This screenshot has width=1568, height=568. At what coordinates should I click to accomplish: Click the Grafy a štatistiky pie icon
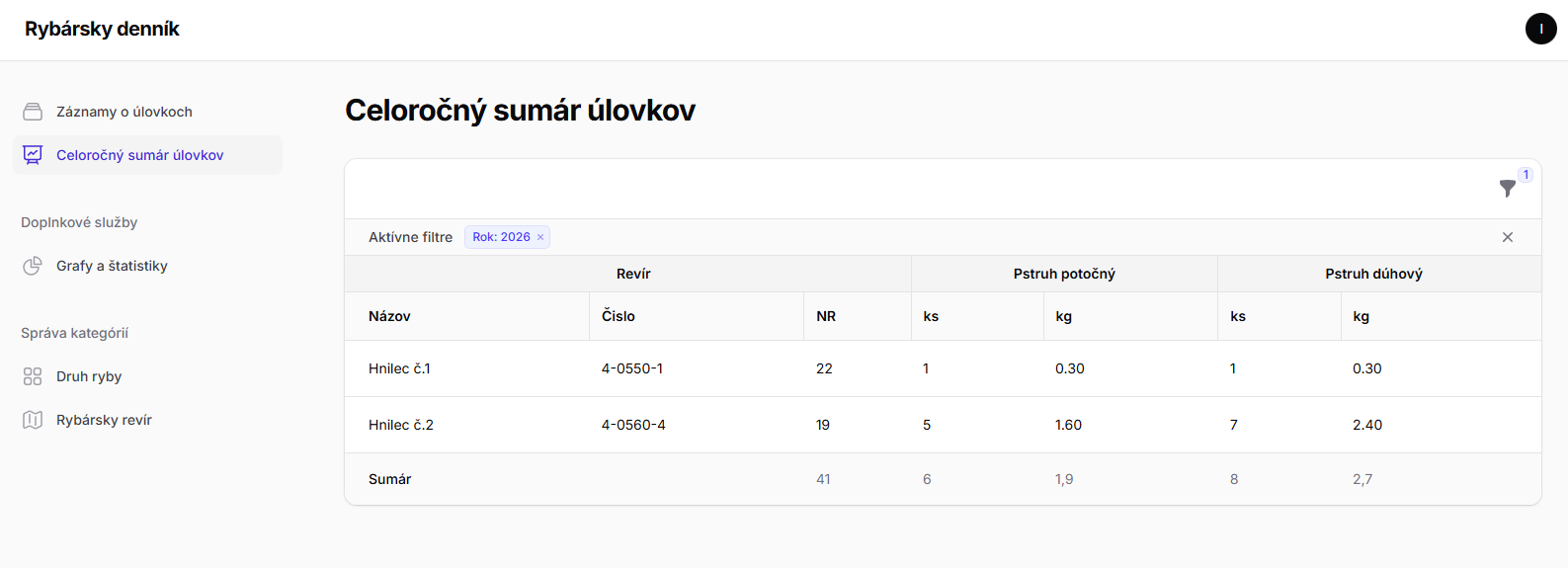(33, 266)
